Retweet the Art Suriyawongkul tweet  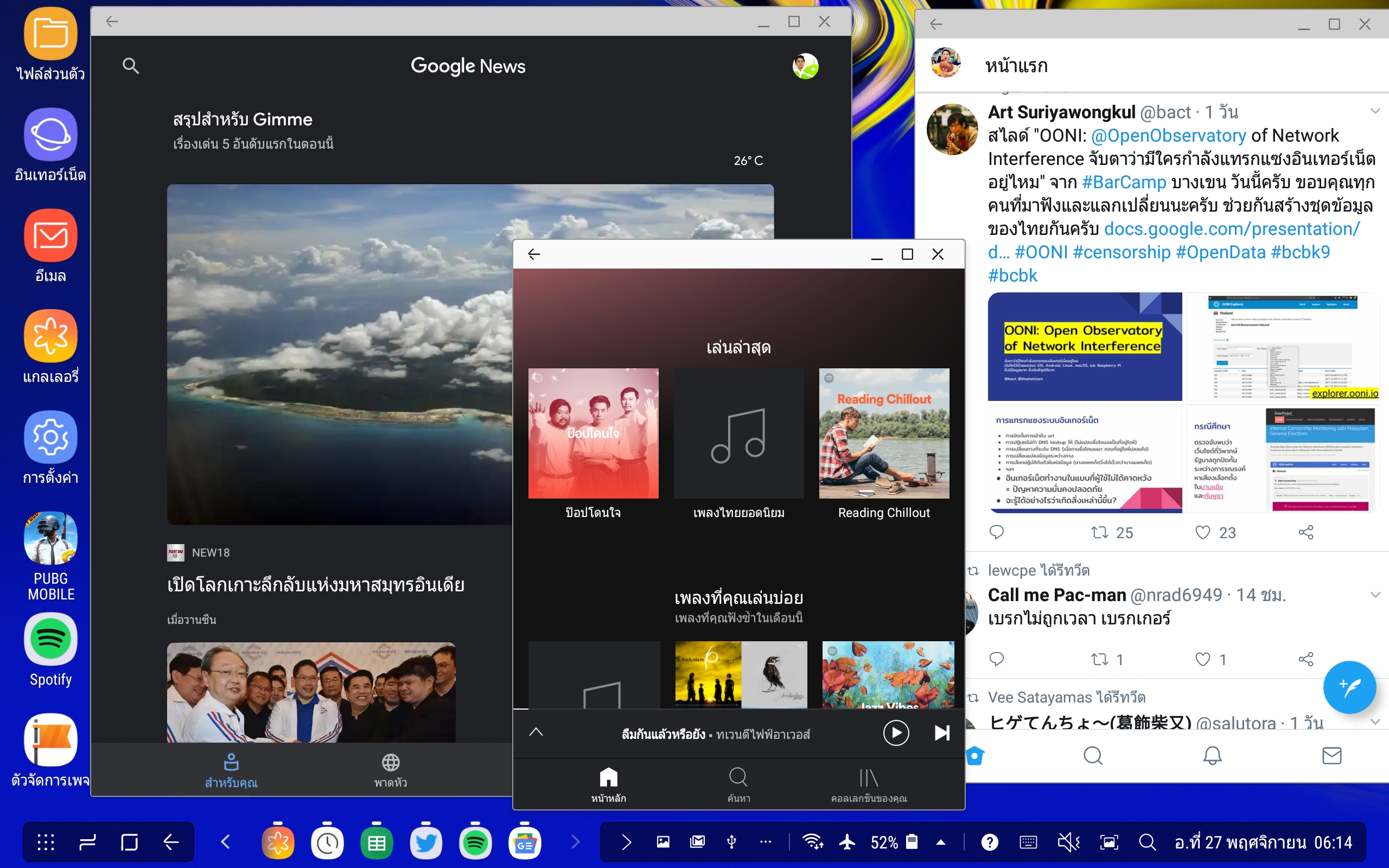click(x=1100, y=533)
